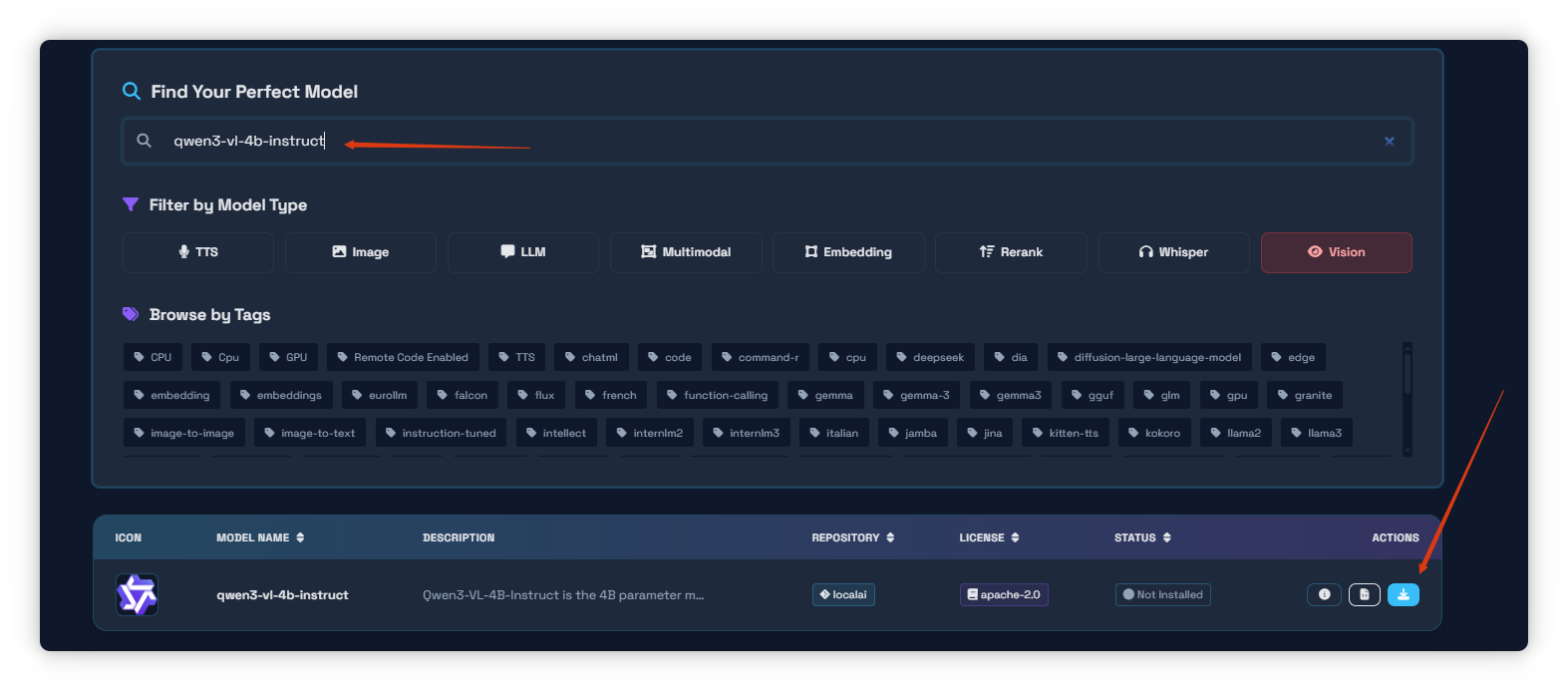Pick the instruction-tuned tag

click(x=441, y=433)
